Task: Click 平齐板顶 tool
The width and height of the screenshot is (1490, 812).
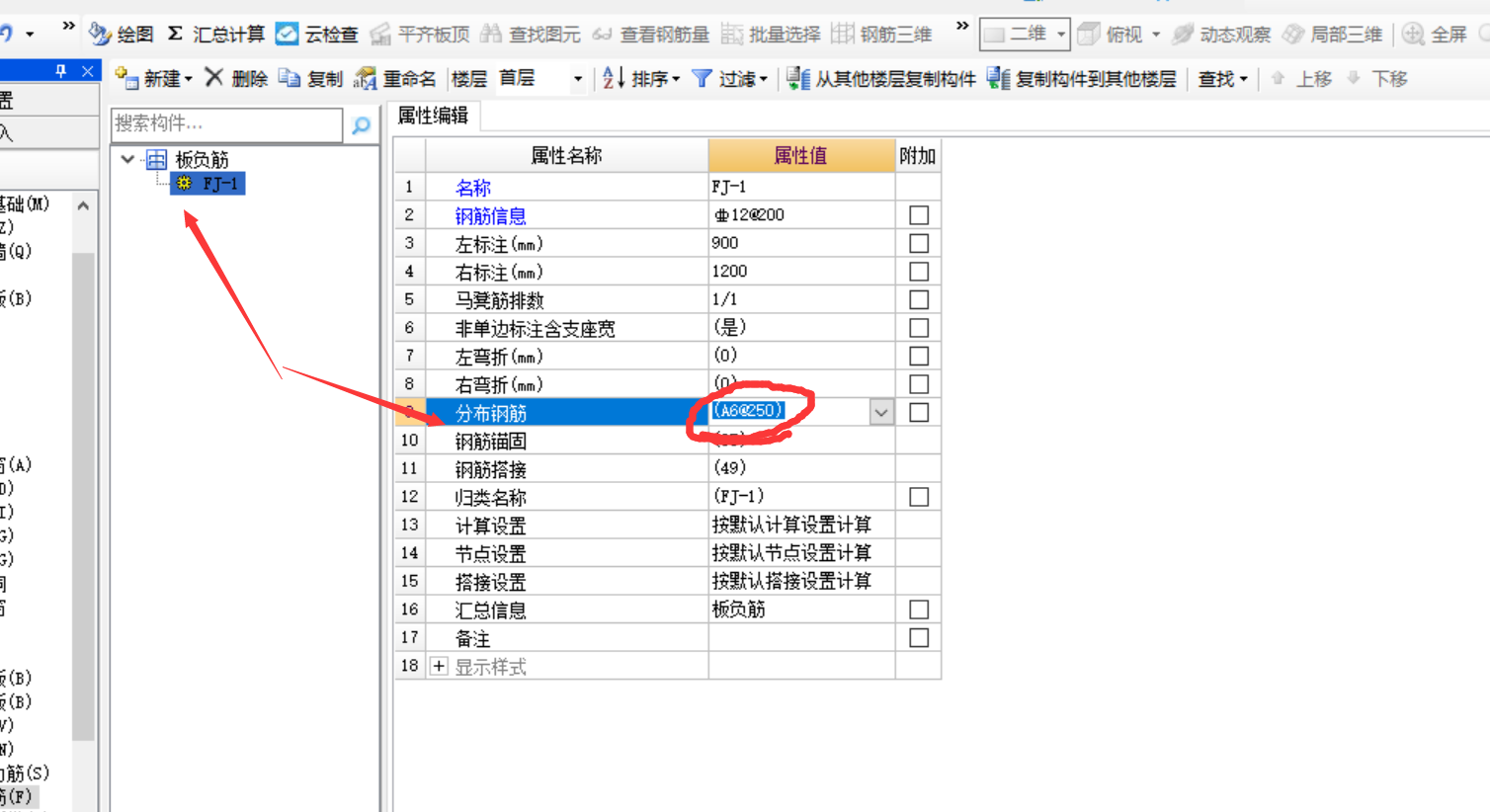Action: click(x=420, y=35)
